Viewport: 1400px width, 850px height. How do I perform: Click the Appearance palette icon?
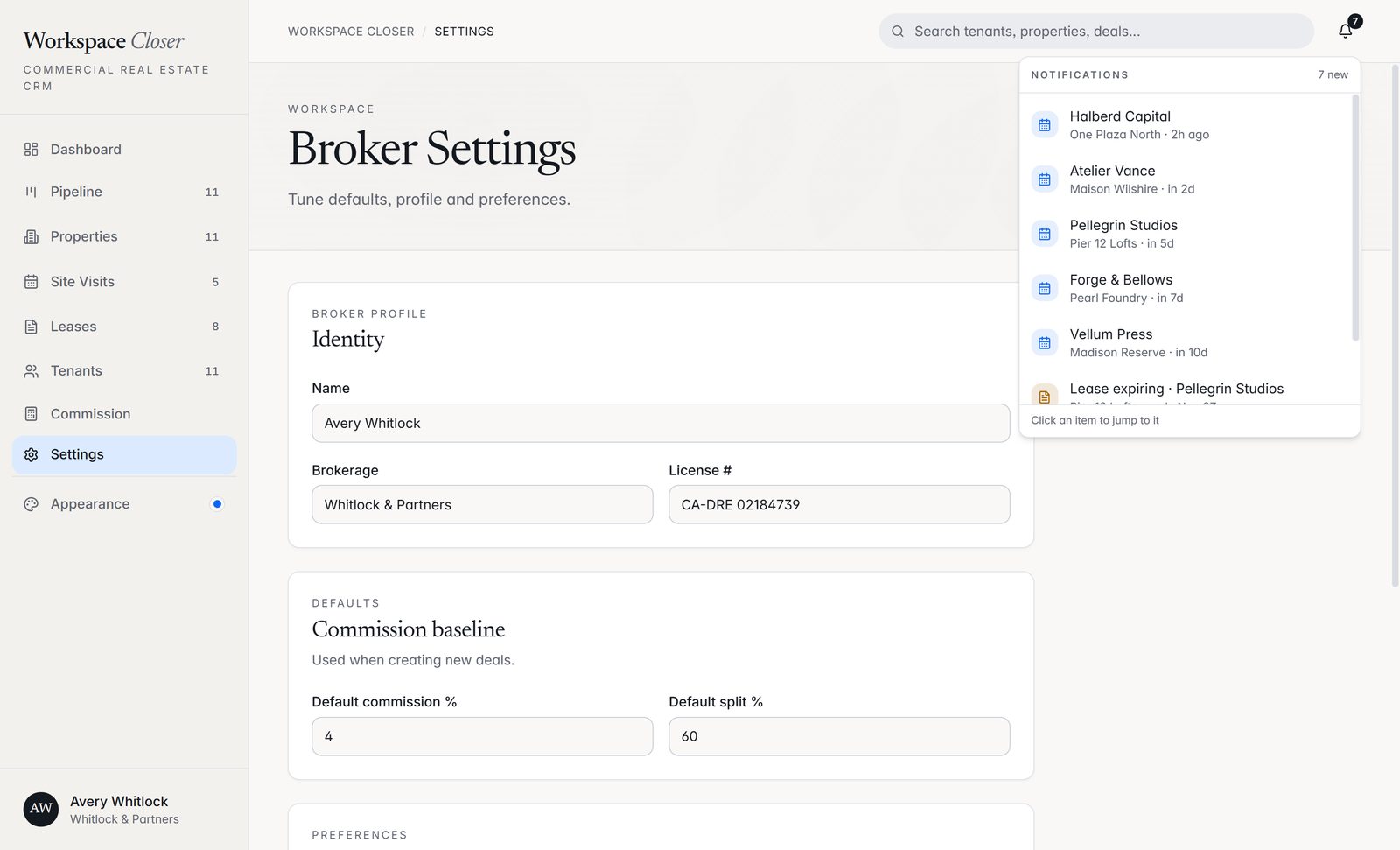coord(31,504)
